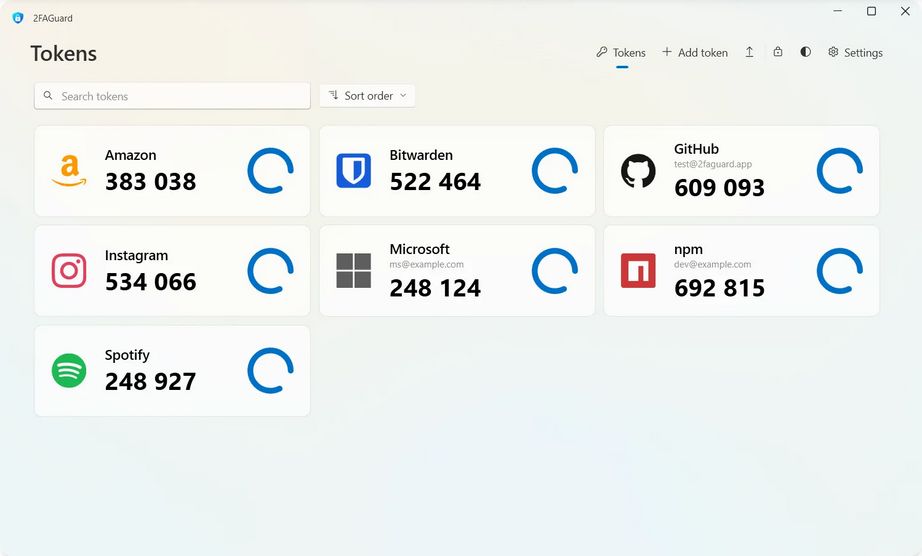Click the Spotify token name
The width and height of the screenshot is (922, 556).
pyautogui.click(x=127, y=356)
